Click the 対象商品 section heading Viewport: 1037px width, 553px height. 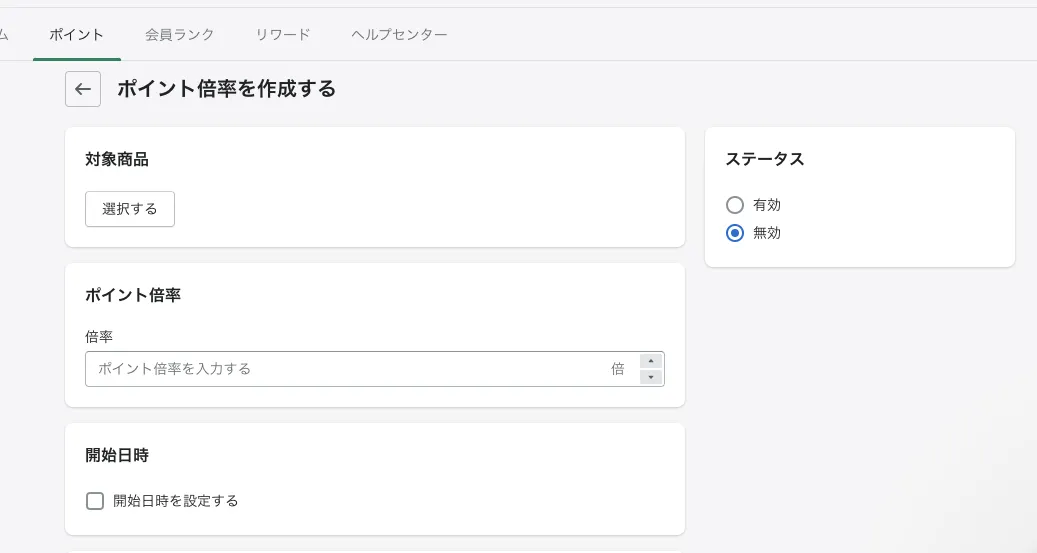tap(117, 159)
